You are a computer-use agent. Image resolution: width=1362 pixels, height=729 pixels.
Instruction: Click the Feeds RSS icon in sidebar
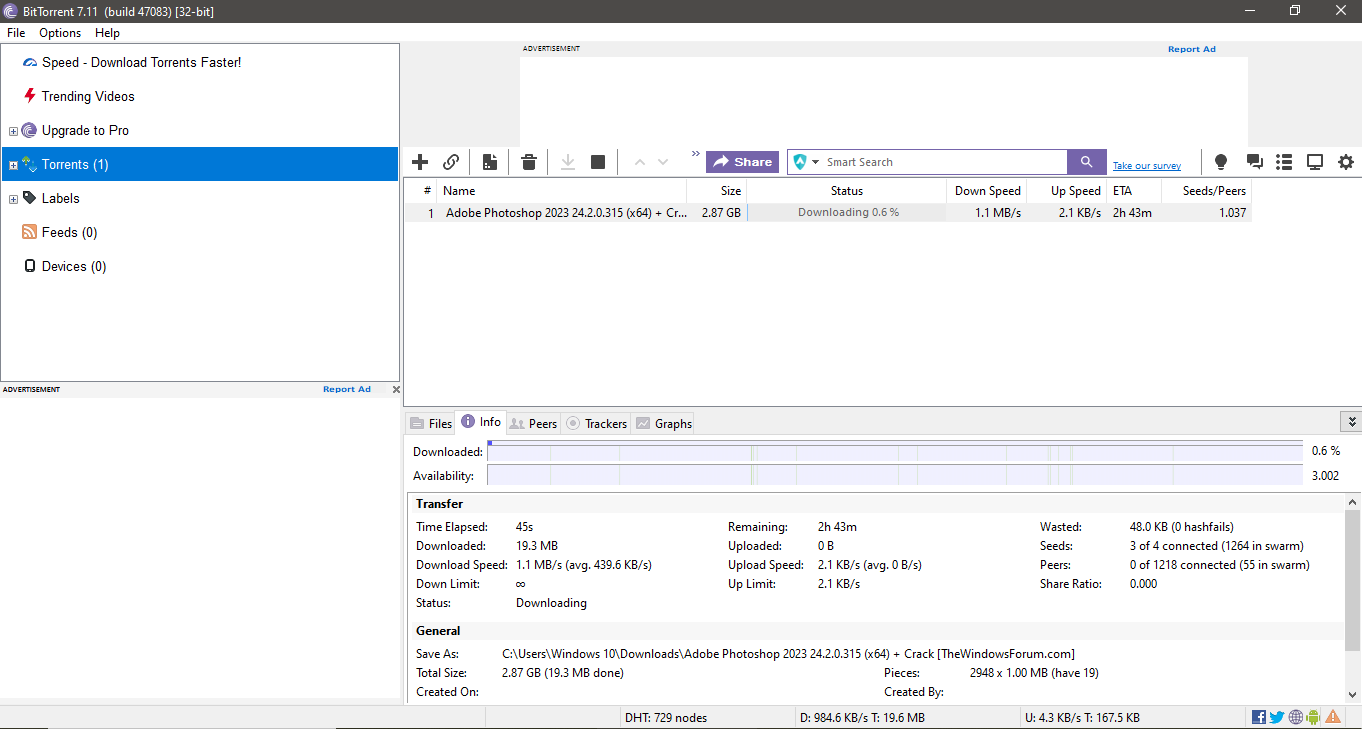(30, 232)
